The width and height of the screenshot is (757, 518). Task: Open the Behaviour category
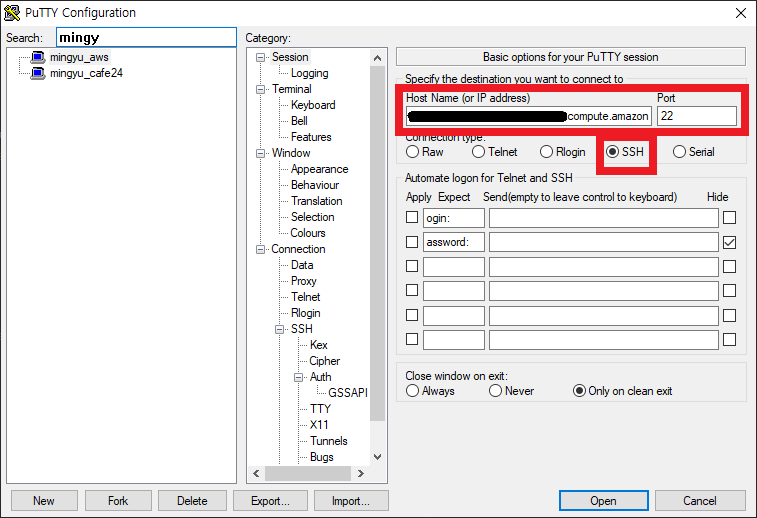click(315, 185)
